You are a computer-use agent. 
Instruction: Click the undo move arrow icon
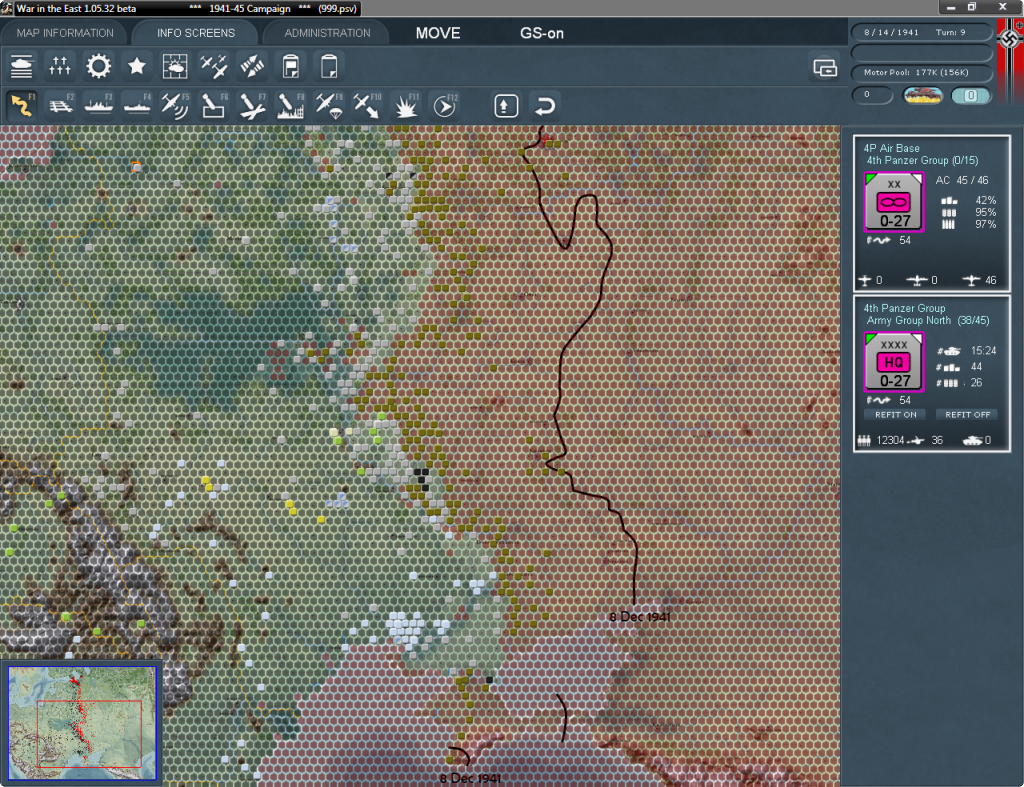pyautogui.click(x=545, y=106)
